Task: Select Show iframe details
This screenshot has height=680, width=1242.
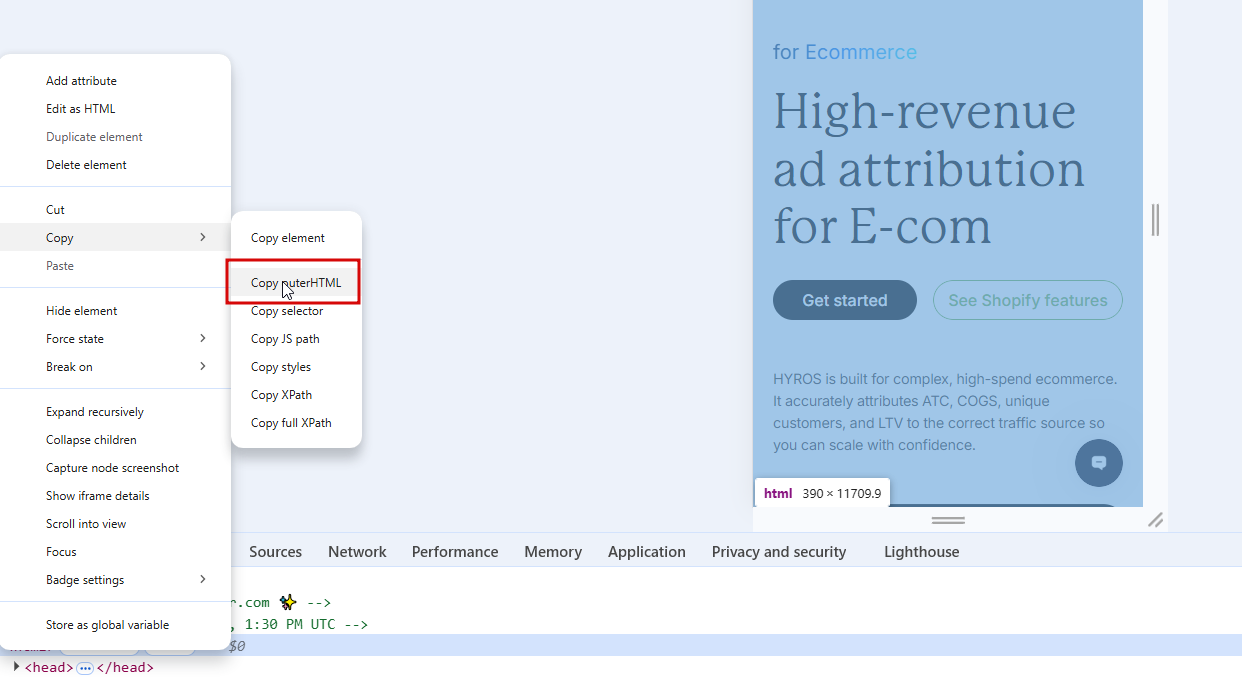Action: (x=97, y=496)
